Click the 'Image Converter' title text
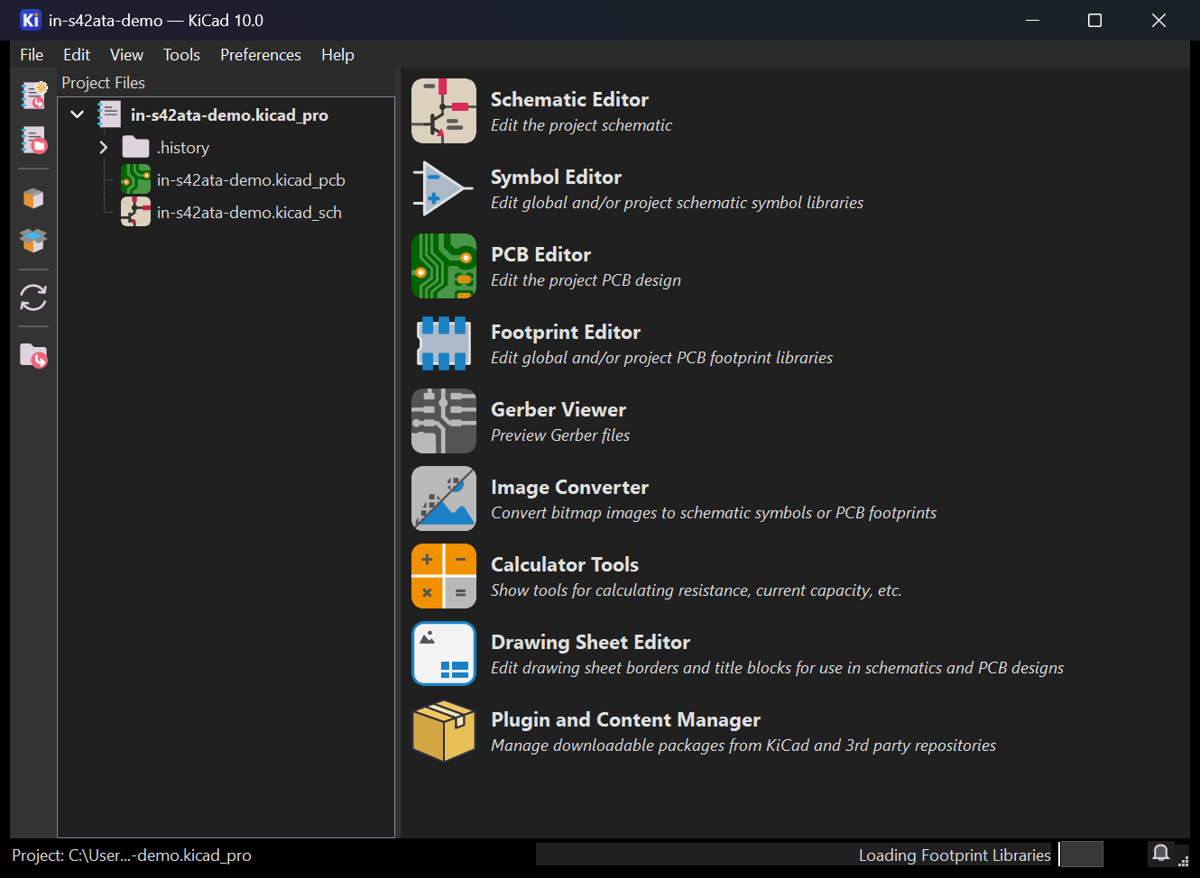This screenshot has height=878, width=1200. point(570,487)
